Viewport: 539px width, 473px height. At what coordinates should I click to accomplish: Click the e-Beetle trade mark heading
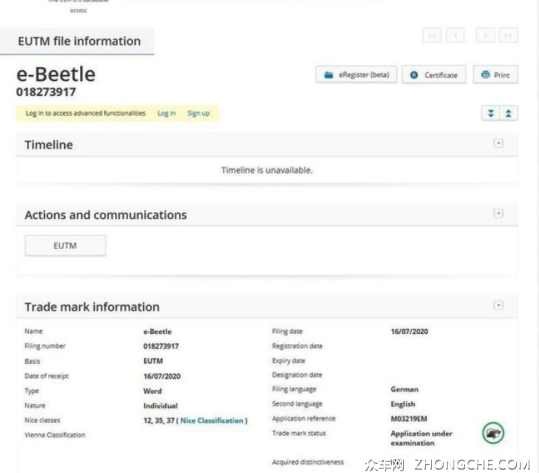(56, 74)
